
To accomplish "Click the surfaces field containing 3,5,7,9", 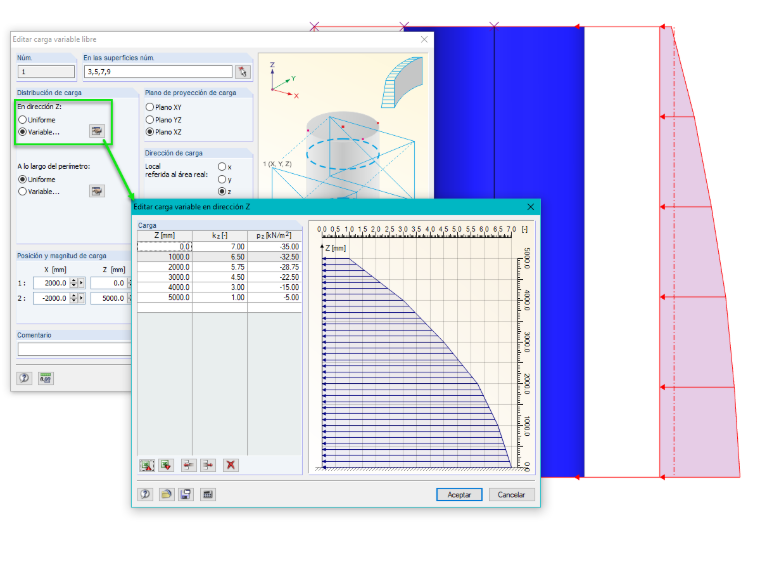I will pyautogui.click(x=158, y=72).
